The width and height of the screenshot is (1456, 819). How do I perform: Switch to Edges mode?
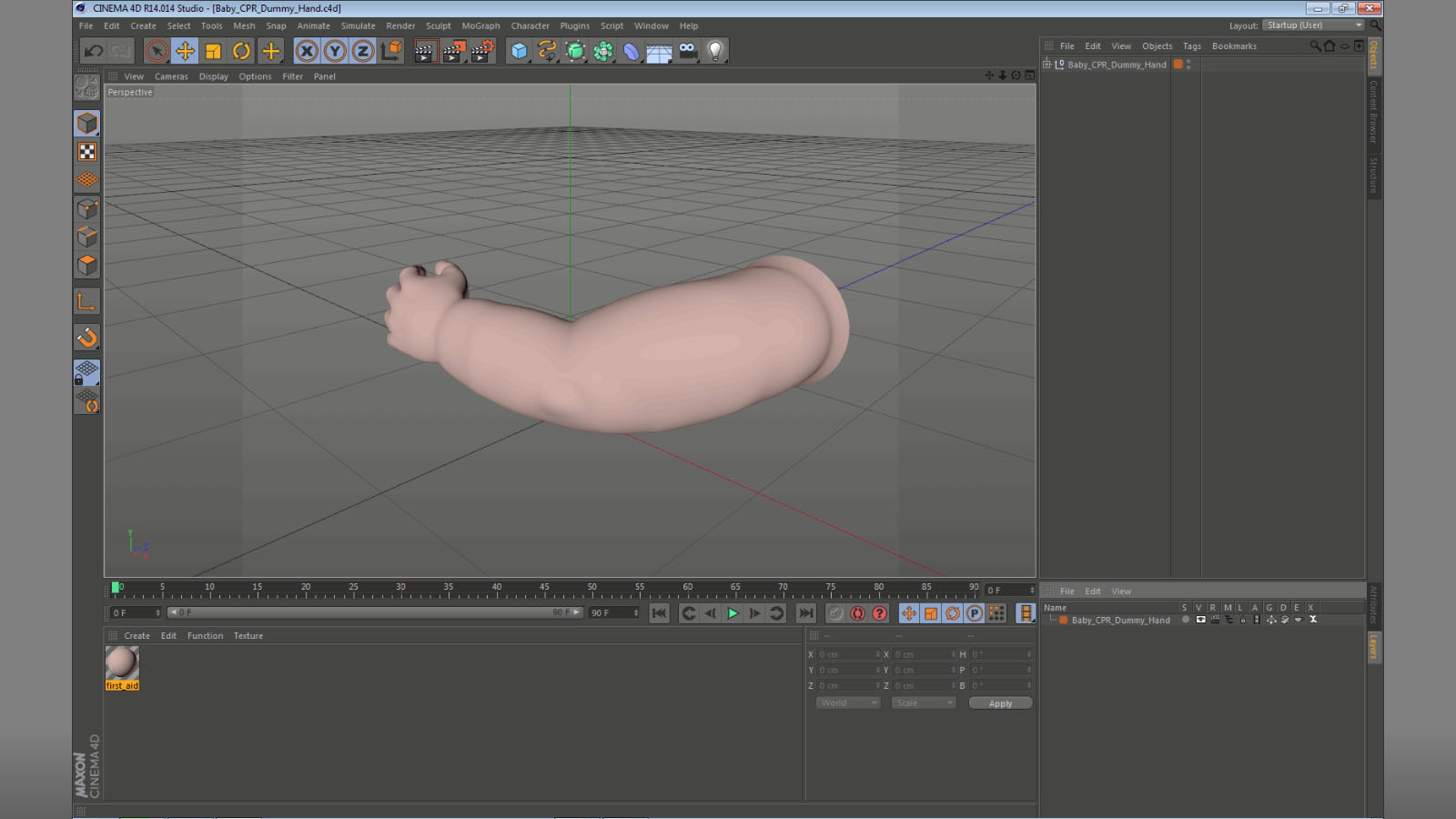click(x=86, y=237)
